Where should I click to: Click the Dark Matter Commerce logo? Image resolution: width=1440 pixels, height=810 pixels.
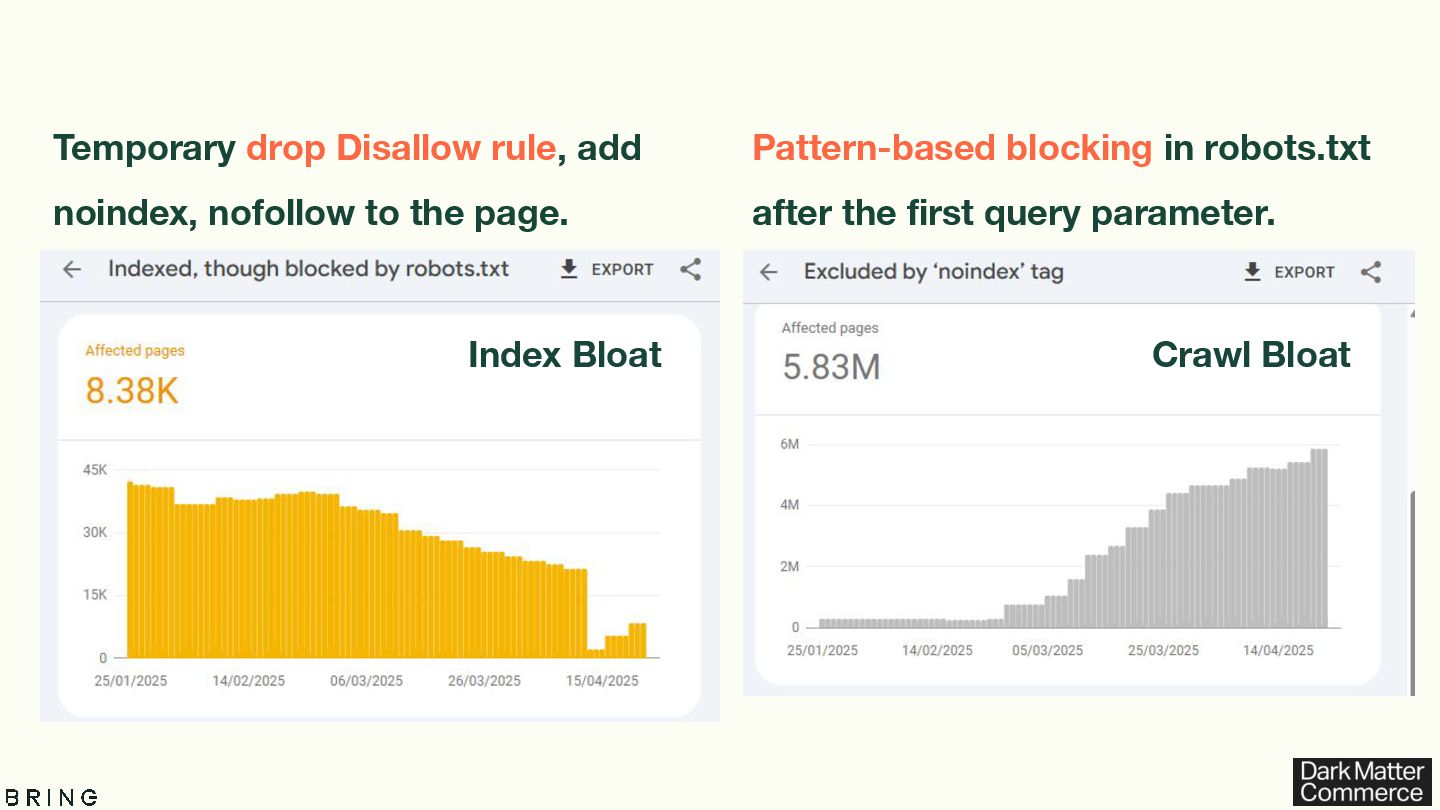(1361, 782)
